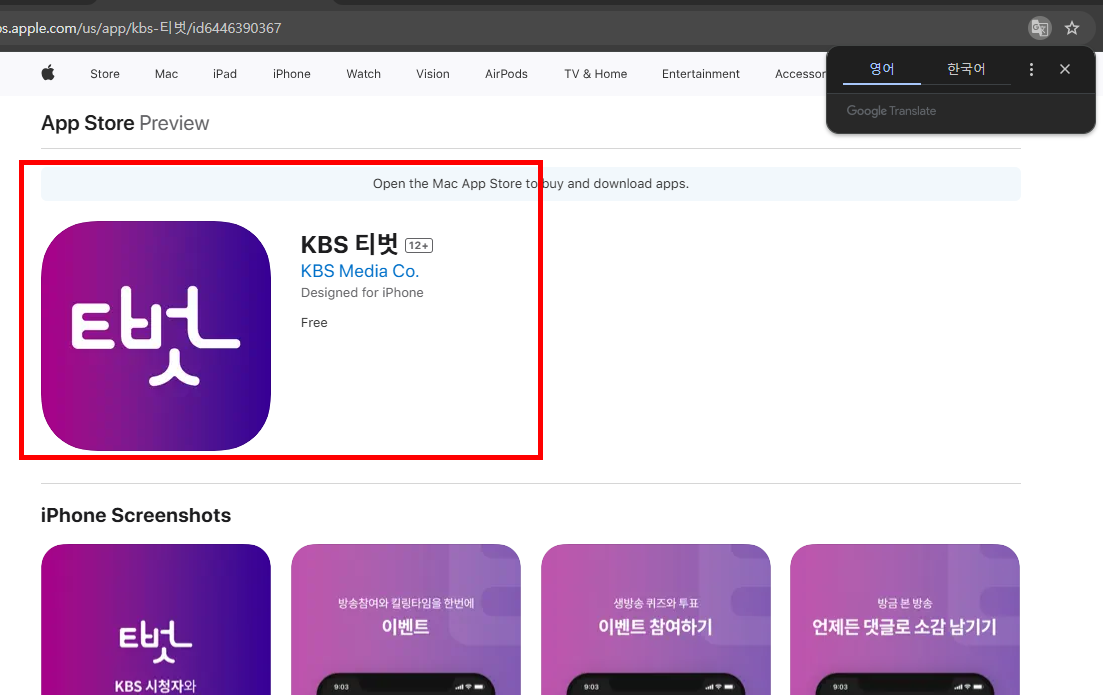Click the first purple iPhone screenshot

click(155, 619)
